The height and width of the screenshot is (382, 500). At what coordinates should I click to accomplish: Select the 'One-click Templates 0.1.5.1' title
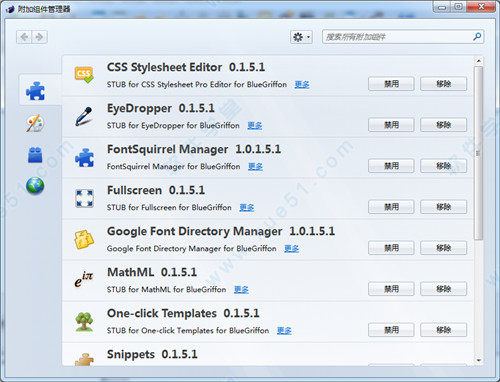[183, 313]
